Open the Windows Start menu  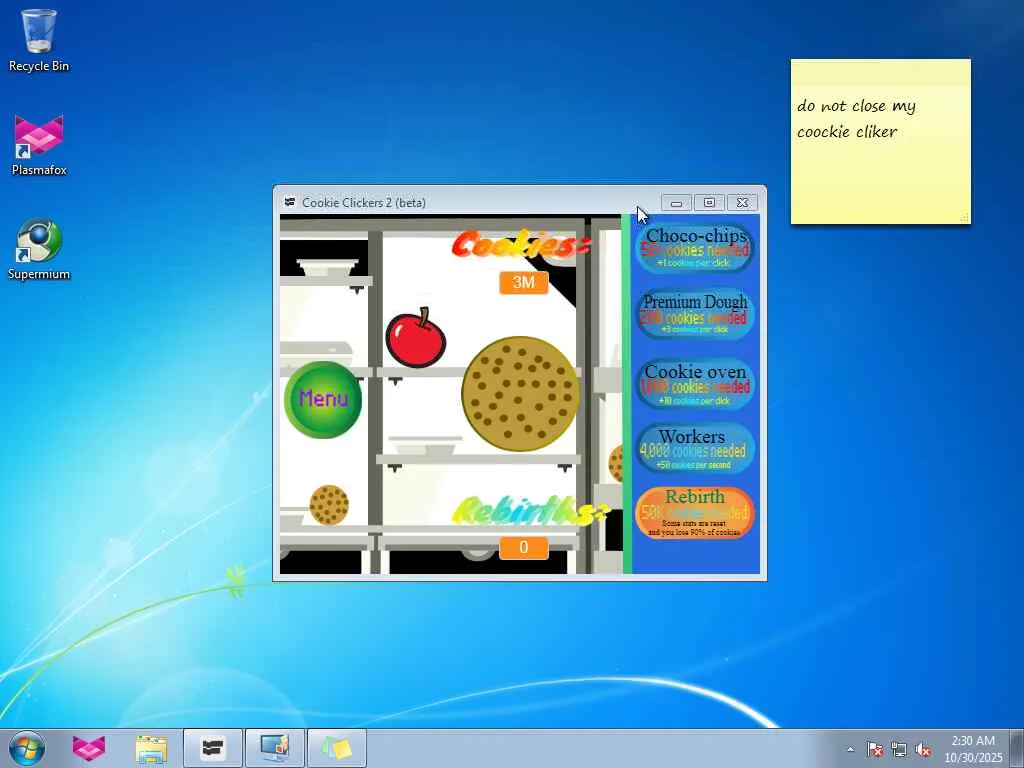27,748
